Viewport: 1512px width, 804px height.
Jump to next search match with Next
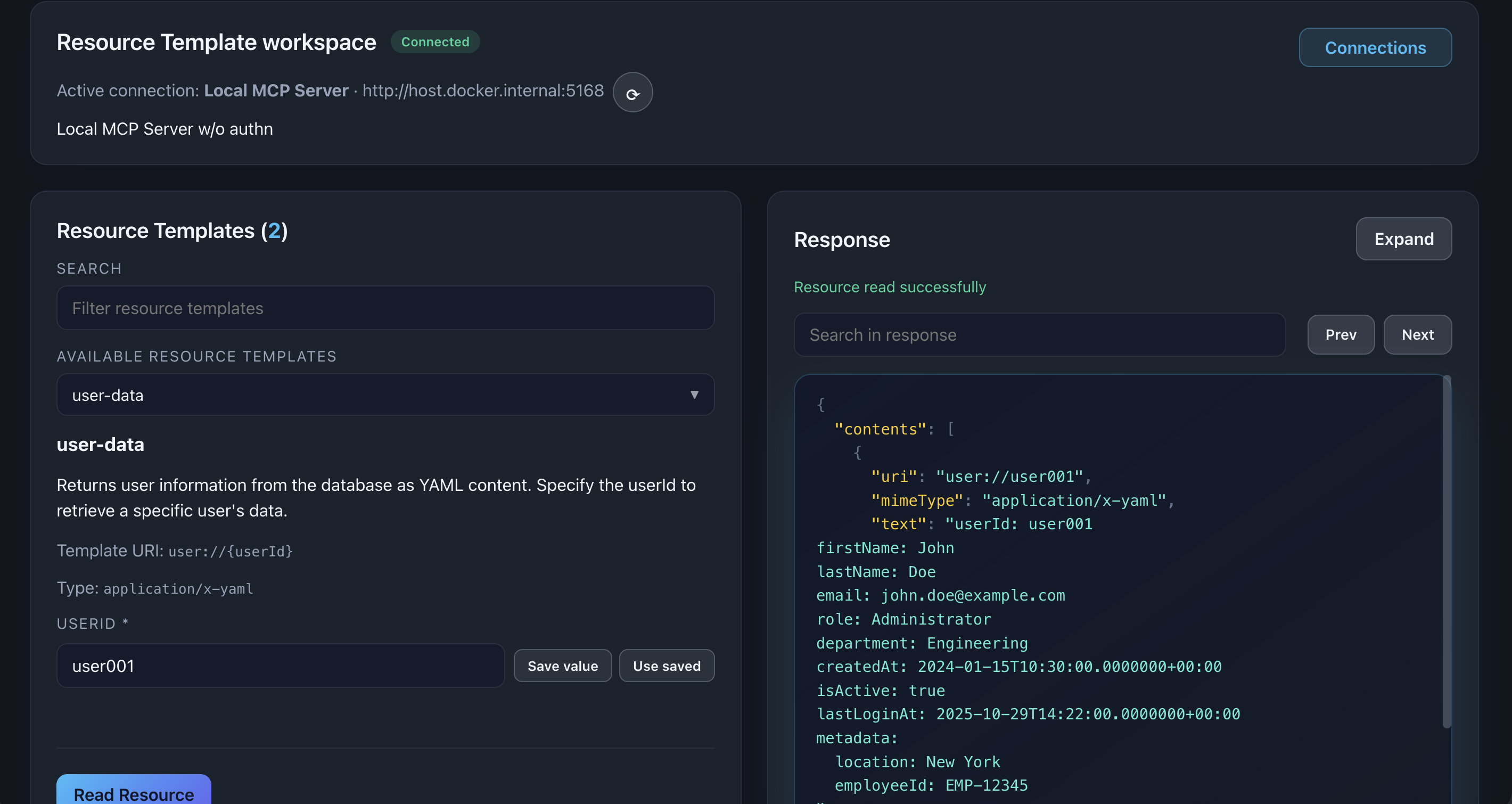[x=1417, y=334]
